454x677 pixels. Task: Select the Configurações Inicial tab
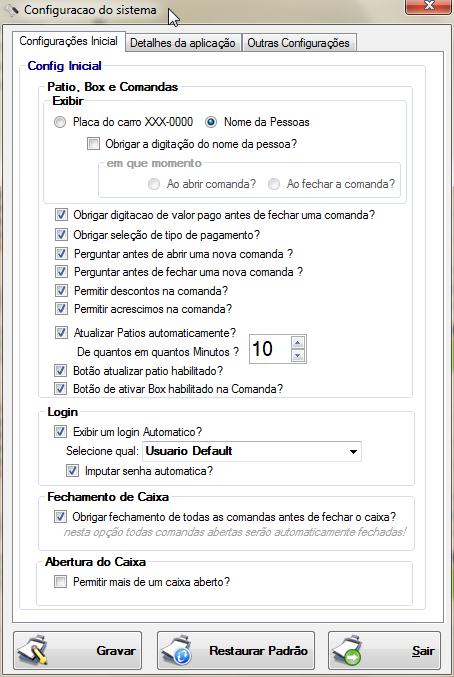(x=69, y=41)
